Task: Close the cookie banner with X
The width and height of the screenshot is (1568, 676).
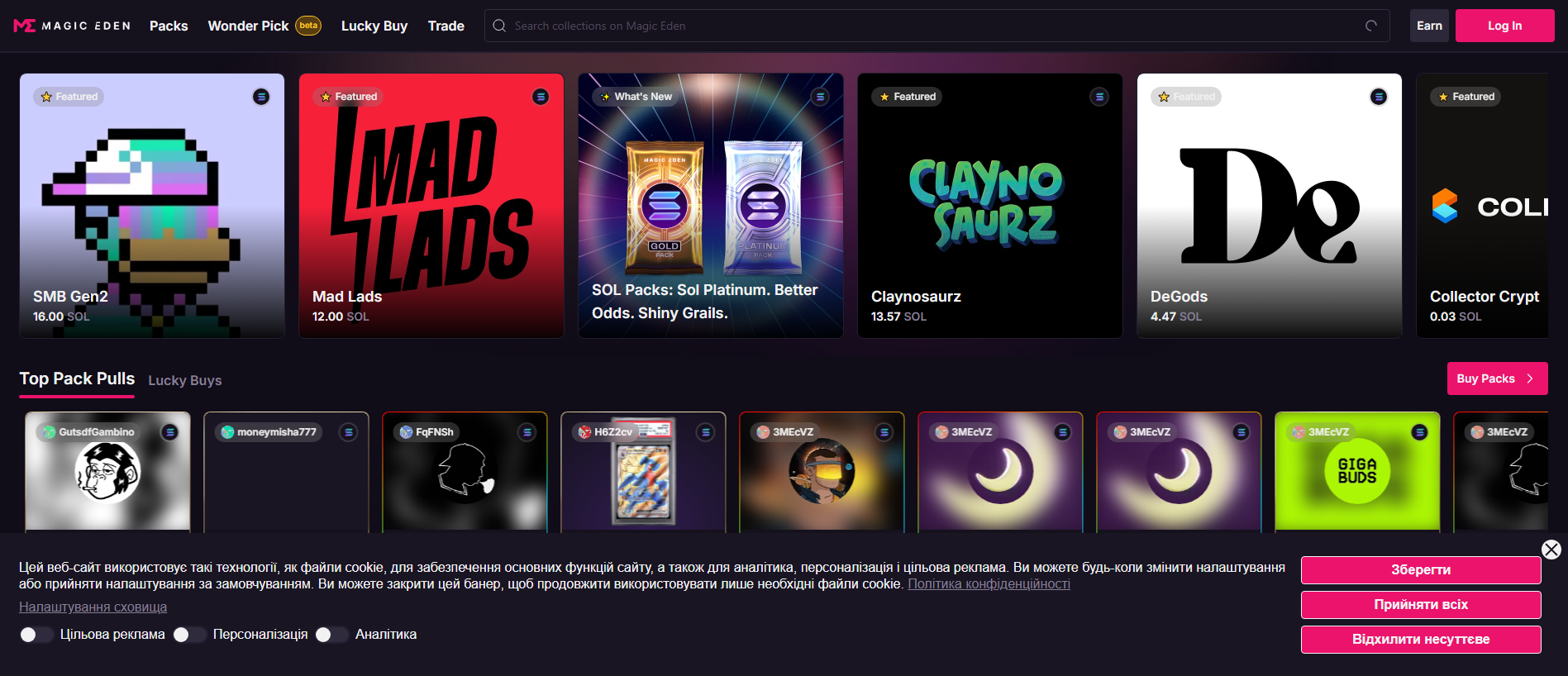Action: pos(1551,550)
